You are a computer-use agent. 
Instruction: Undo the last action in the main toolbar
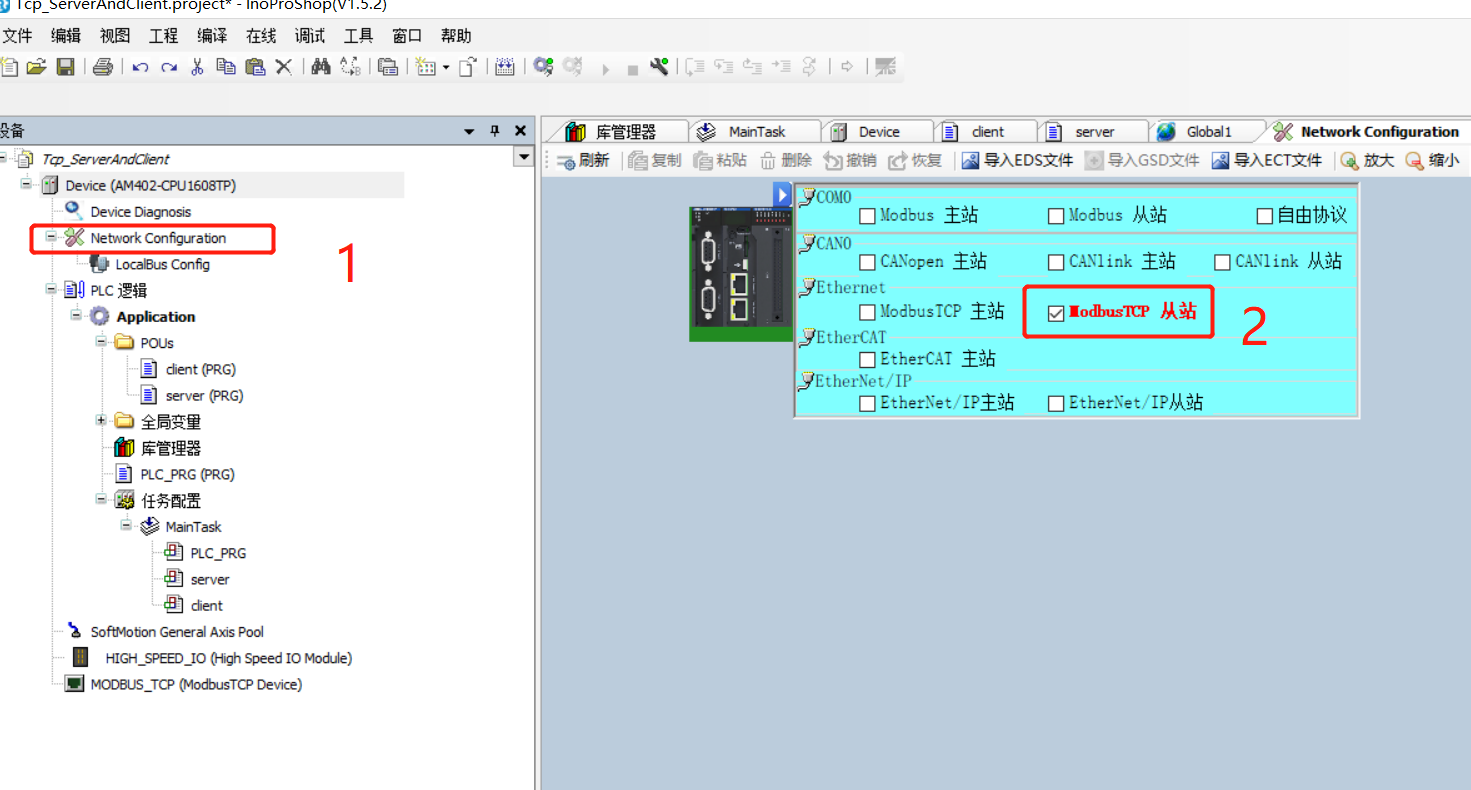[x=141, y=67]
